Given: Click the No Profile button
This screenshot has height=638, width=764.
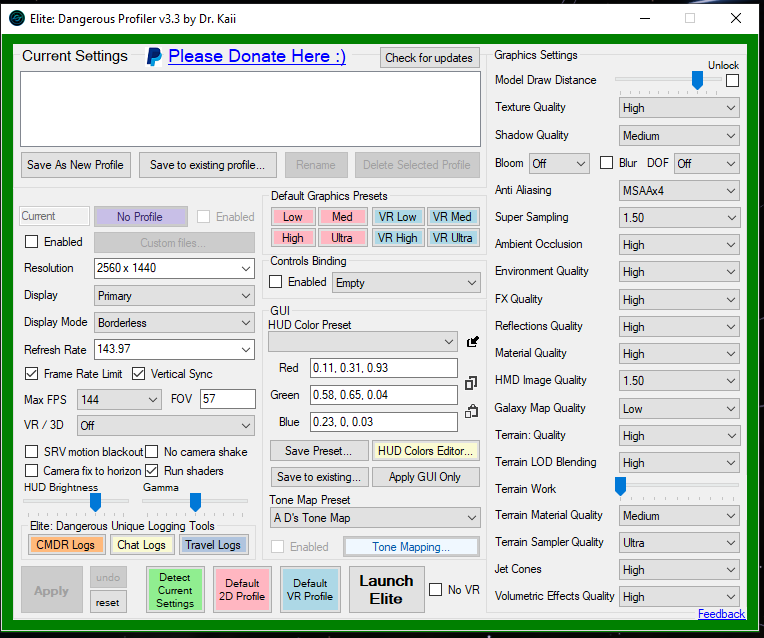Looking at the screenshot, I should pos(140,217).
